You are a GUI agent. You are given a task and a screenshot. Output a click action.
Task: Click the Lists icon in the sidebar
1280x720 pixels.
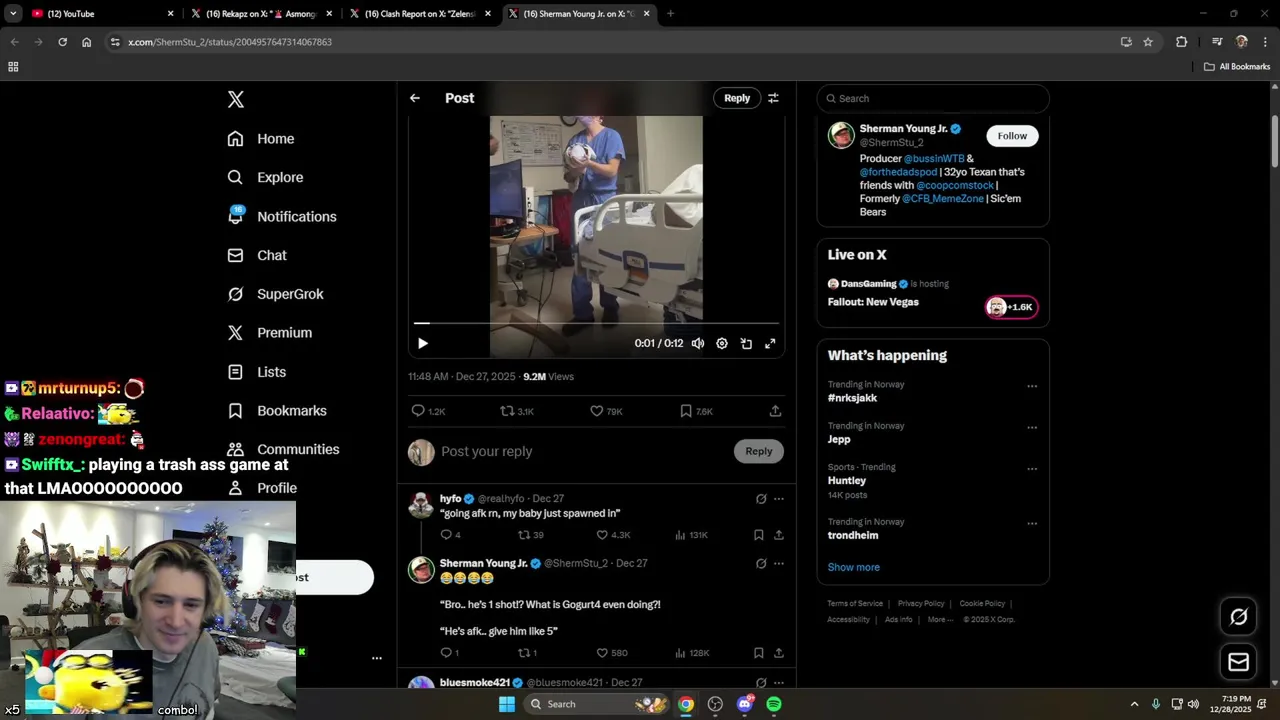pyautogui.click(x=235, y=372)
